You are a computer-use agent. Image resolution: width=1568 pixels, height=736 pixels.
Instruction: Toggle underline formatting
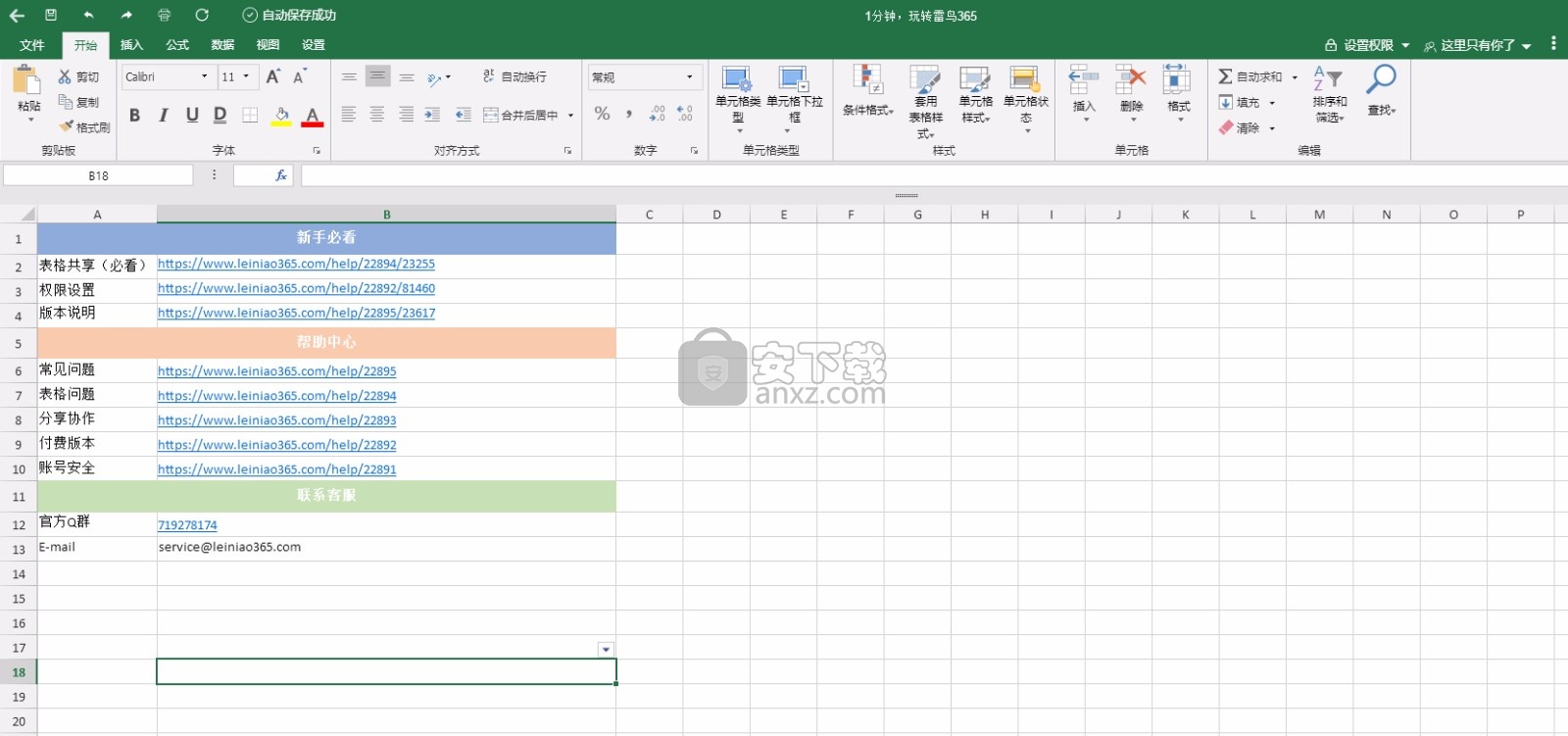pos(192,116)
